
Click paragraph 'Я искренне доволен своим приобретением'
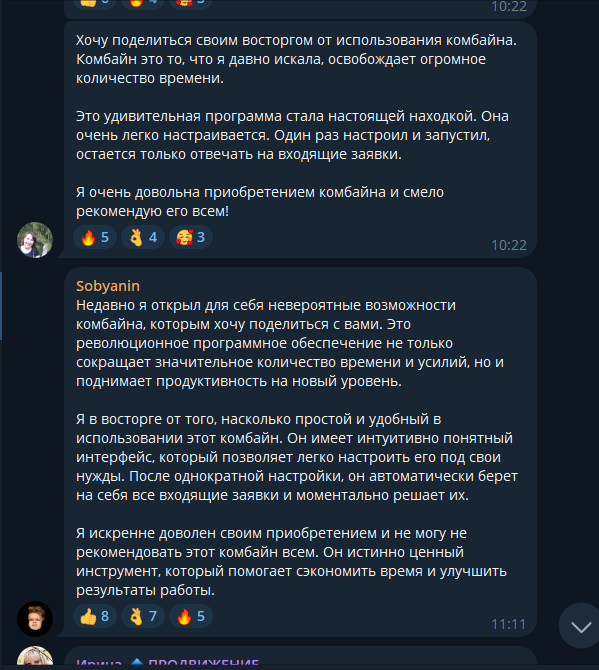tap(291, 561)
